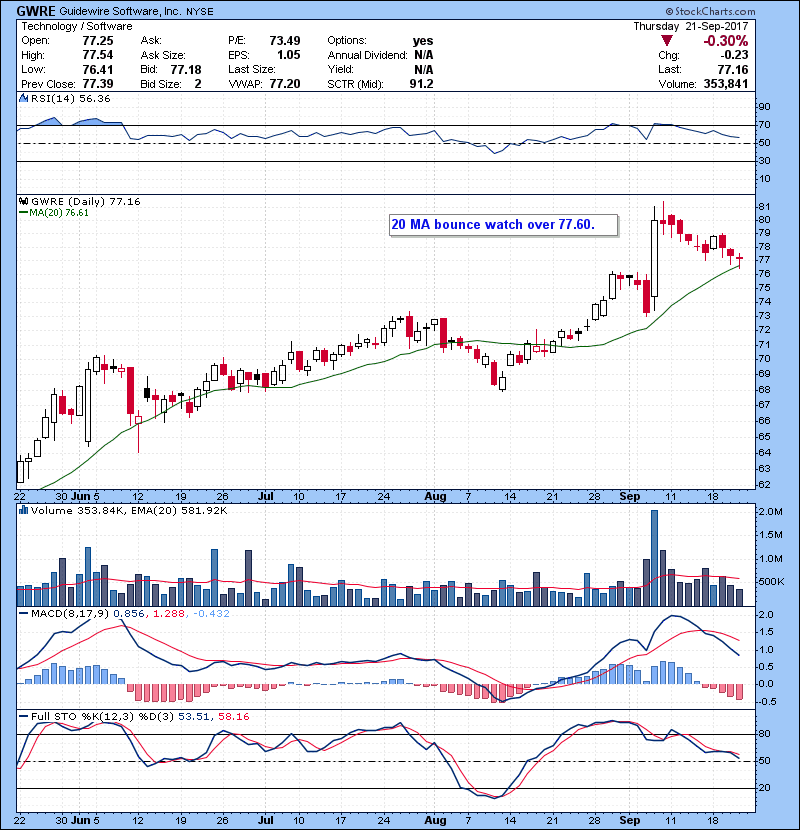This screenshot has height=830, width=800.
Task: Click the bar-chart icon beside the Volume label
Action: click(23, 510)
